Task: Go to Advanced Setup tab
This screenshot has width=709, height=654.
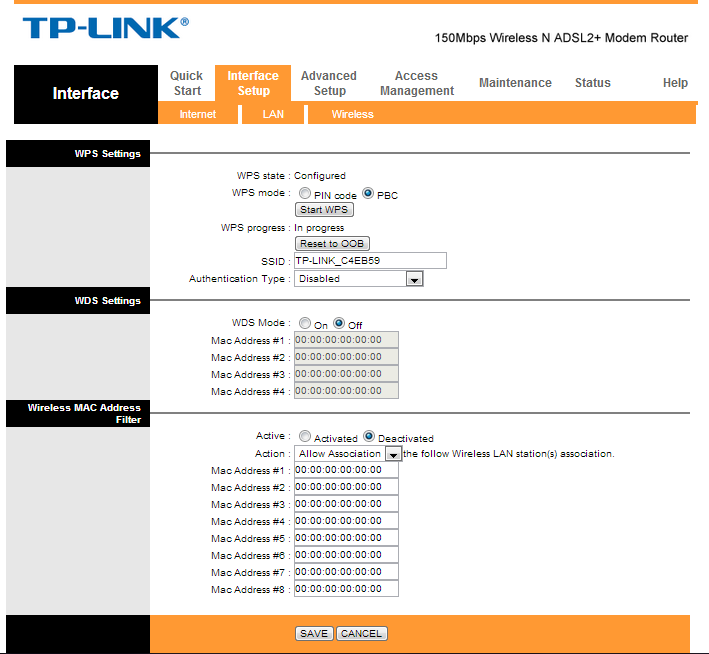Action: tap(329, 83)
